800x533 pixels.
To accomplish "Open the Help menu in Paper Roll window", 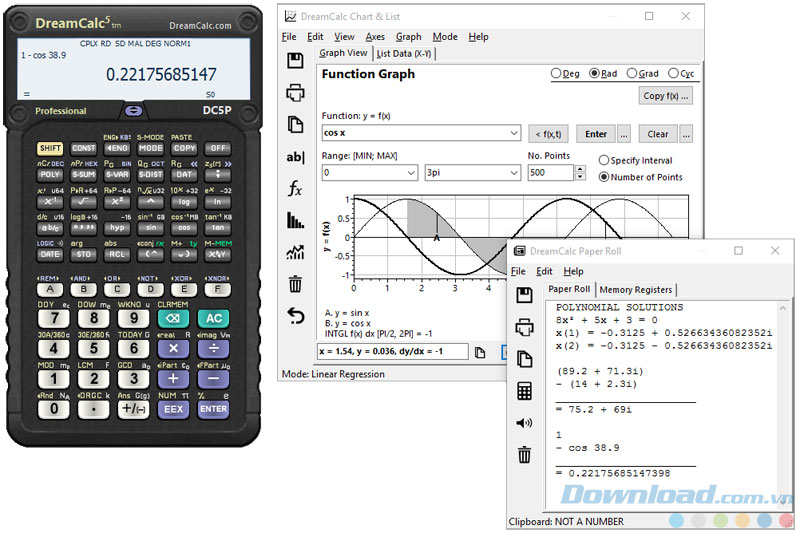I will [x=573, y=271].
